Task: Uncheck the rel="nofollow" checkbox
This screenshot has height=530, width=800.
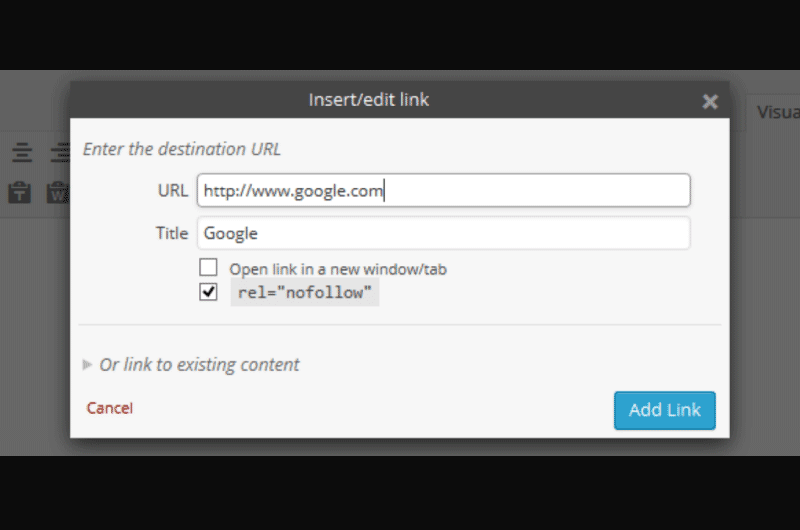Action: (208, 292)
